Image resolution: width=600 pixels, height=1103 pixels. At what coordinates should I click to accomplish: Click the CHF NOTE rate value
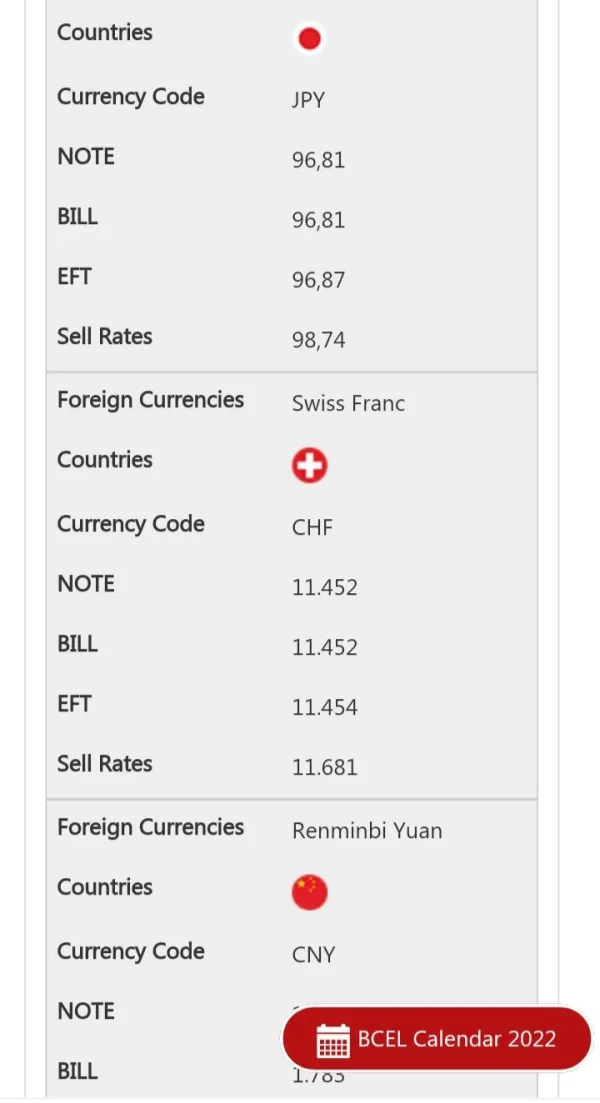click(x=324, y=587)
